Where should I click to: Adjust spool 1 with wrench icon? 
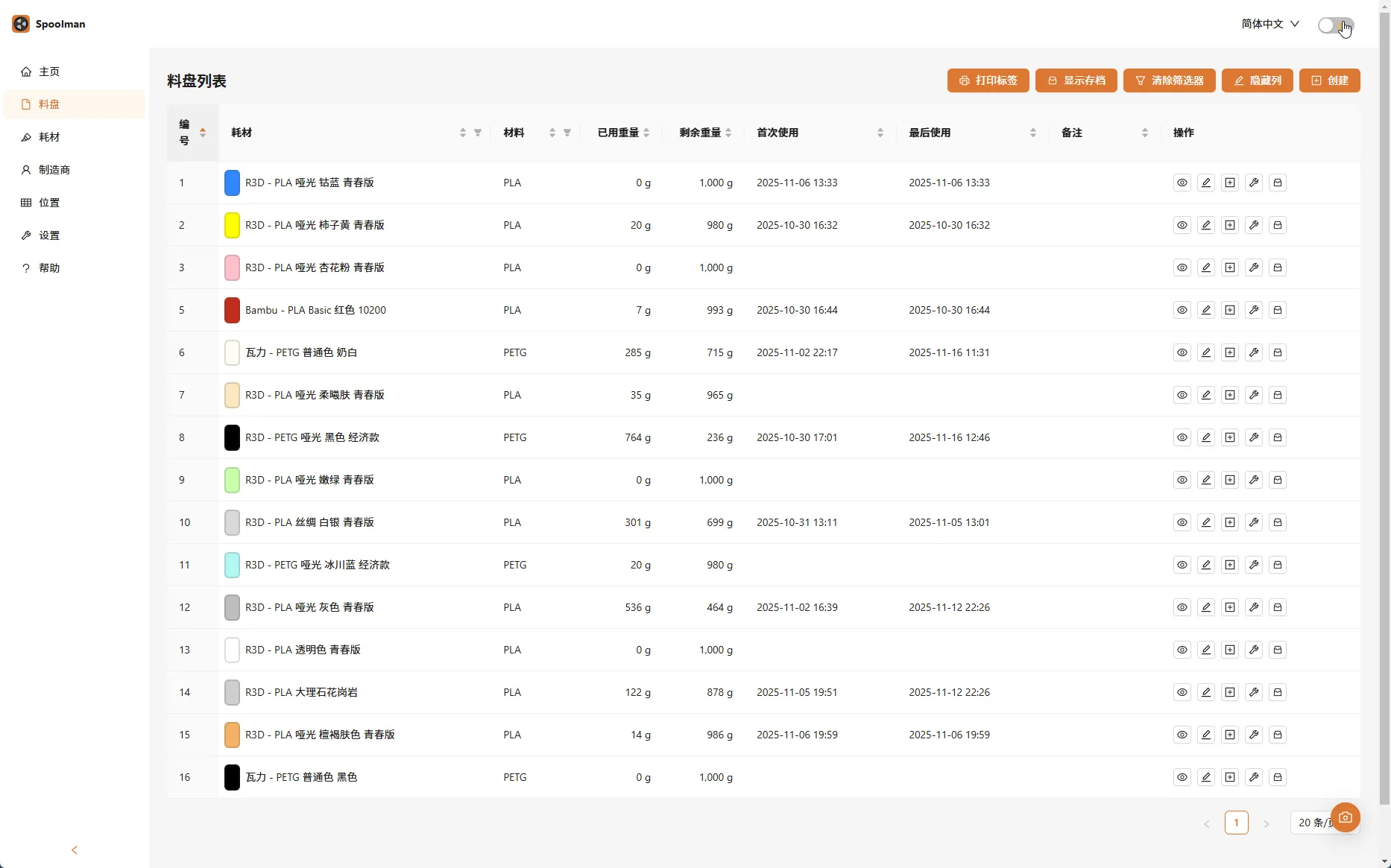[1254, 183]
